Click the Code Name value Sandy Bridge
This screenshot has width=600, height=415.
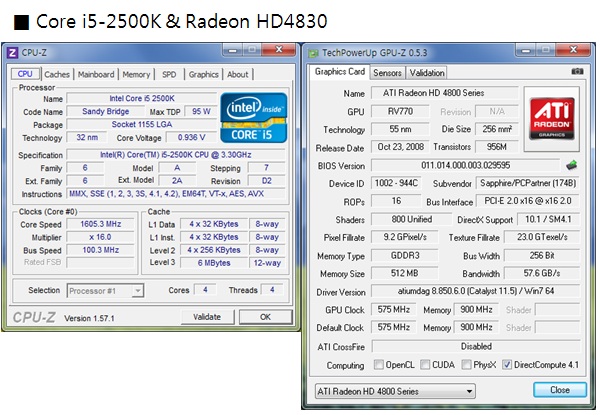[106, 111]
